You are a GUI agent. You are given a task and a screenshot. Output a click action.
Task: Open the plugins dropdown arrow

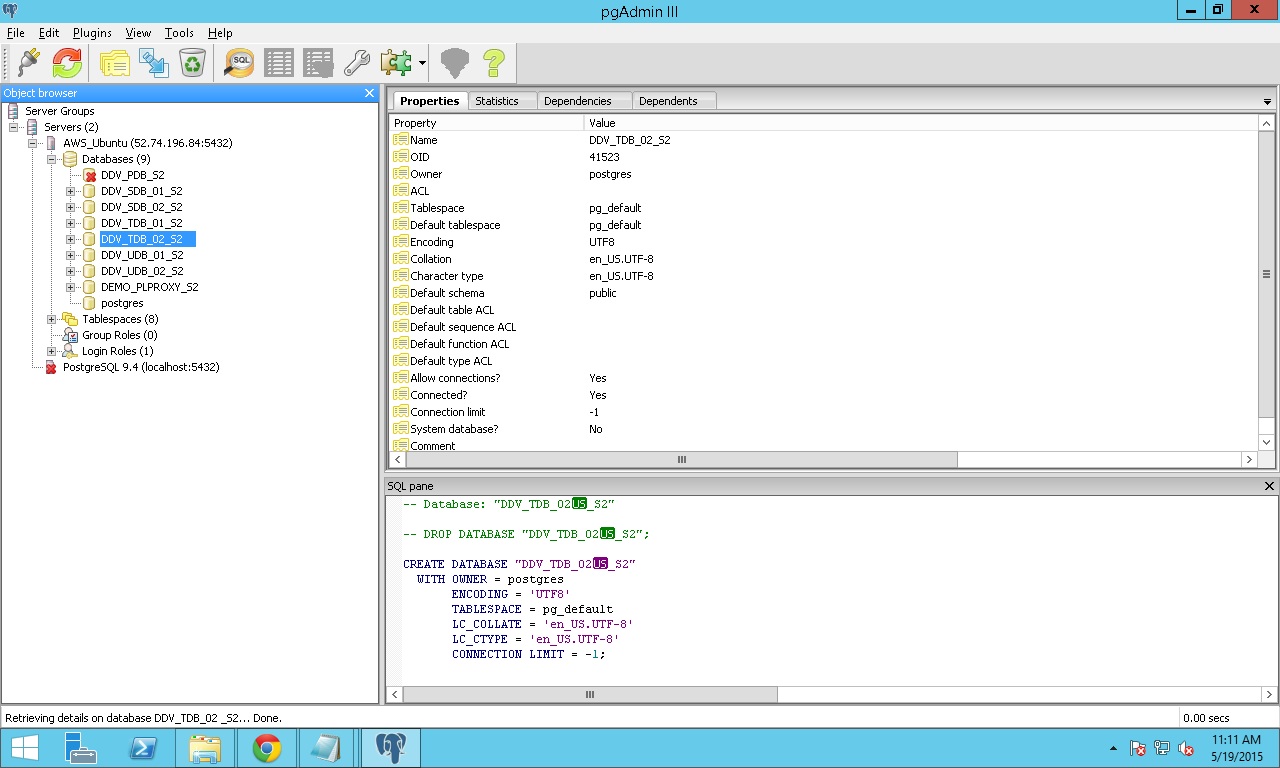click(x=423, y=64)
